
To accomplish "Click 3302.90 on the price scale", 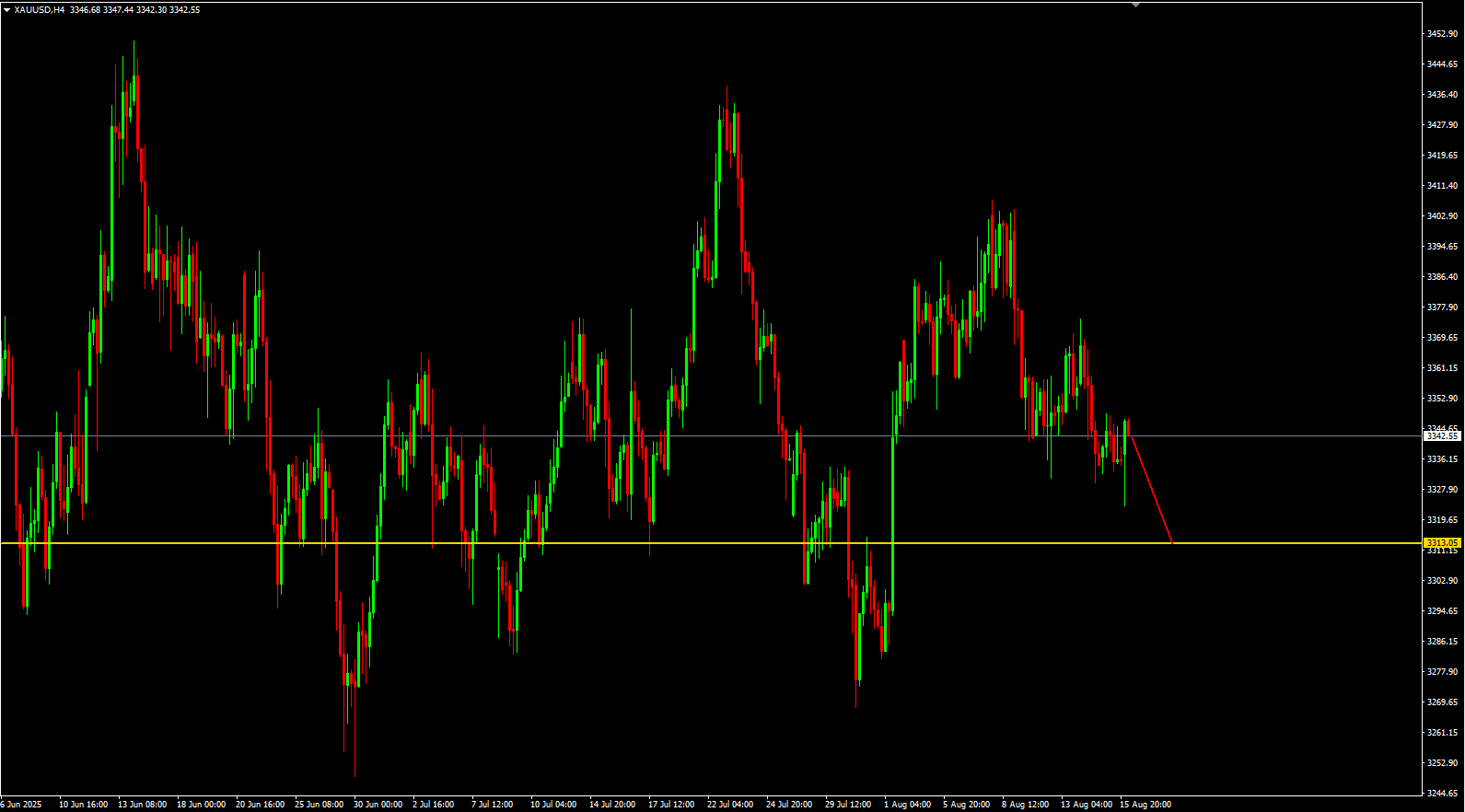I will [x=1442, y=581].
